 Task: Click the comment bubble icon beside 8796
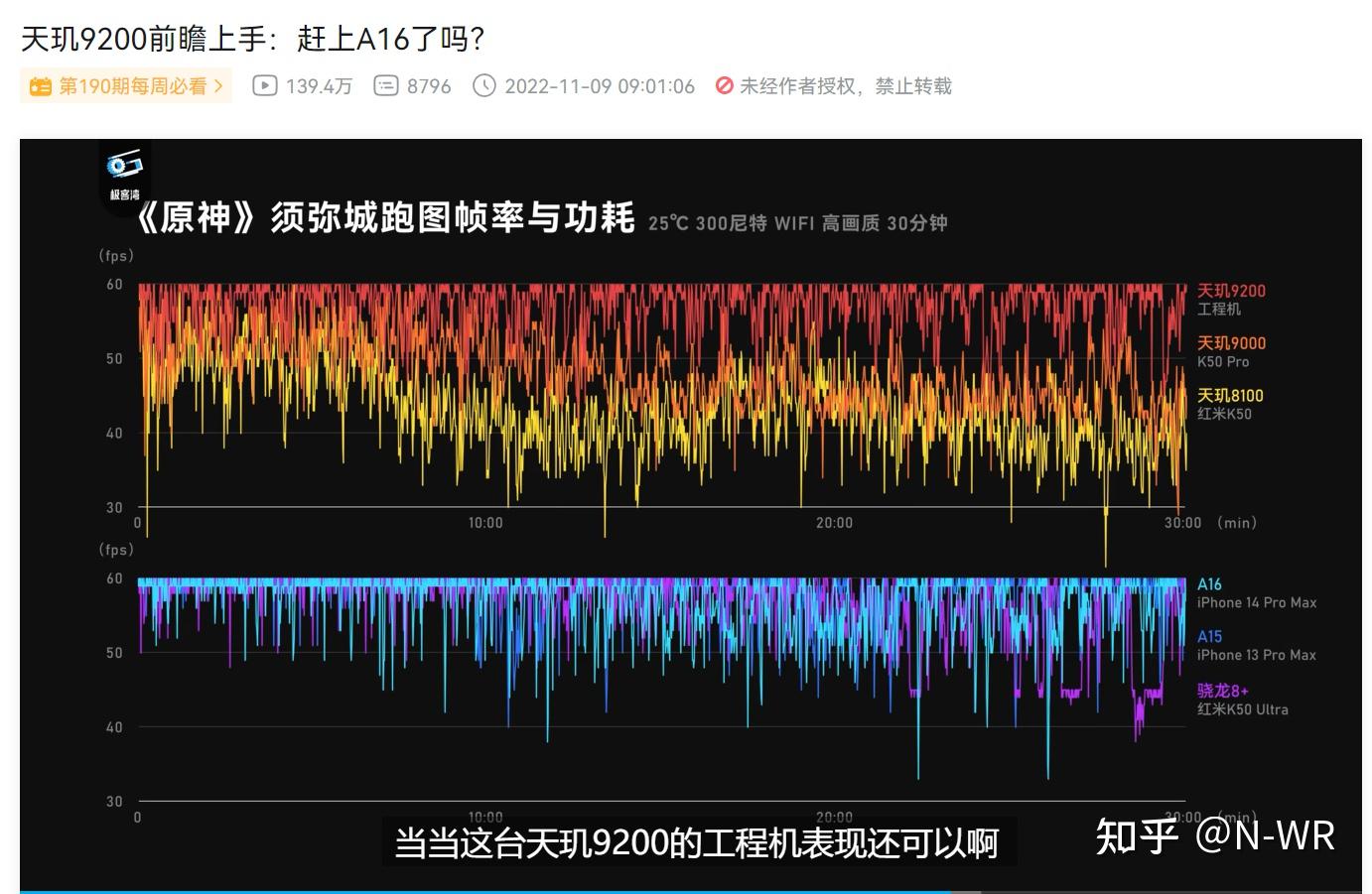(x=385, y=86)
